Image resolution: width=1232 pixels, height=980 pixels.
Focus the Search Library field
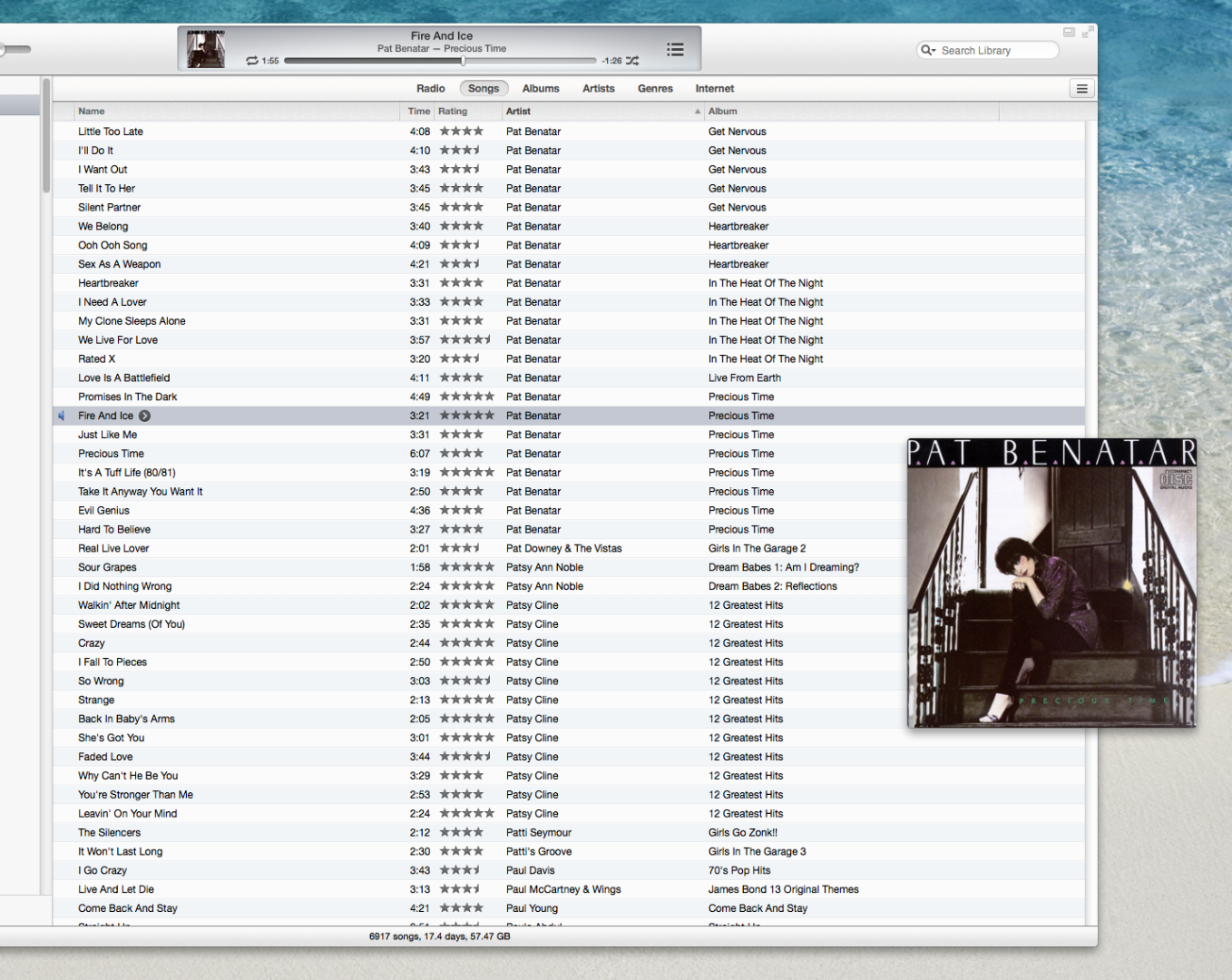(988, 50)
